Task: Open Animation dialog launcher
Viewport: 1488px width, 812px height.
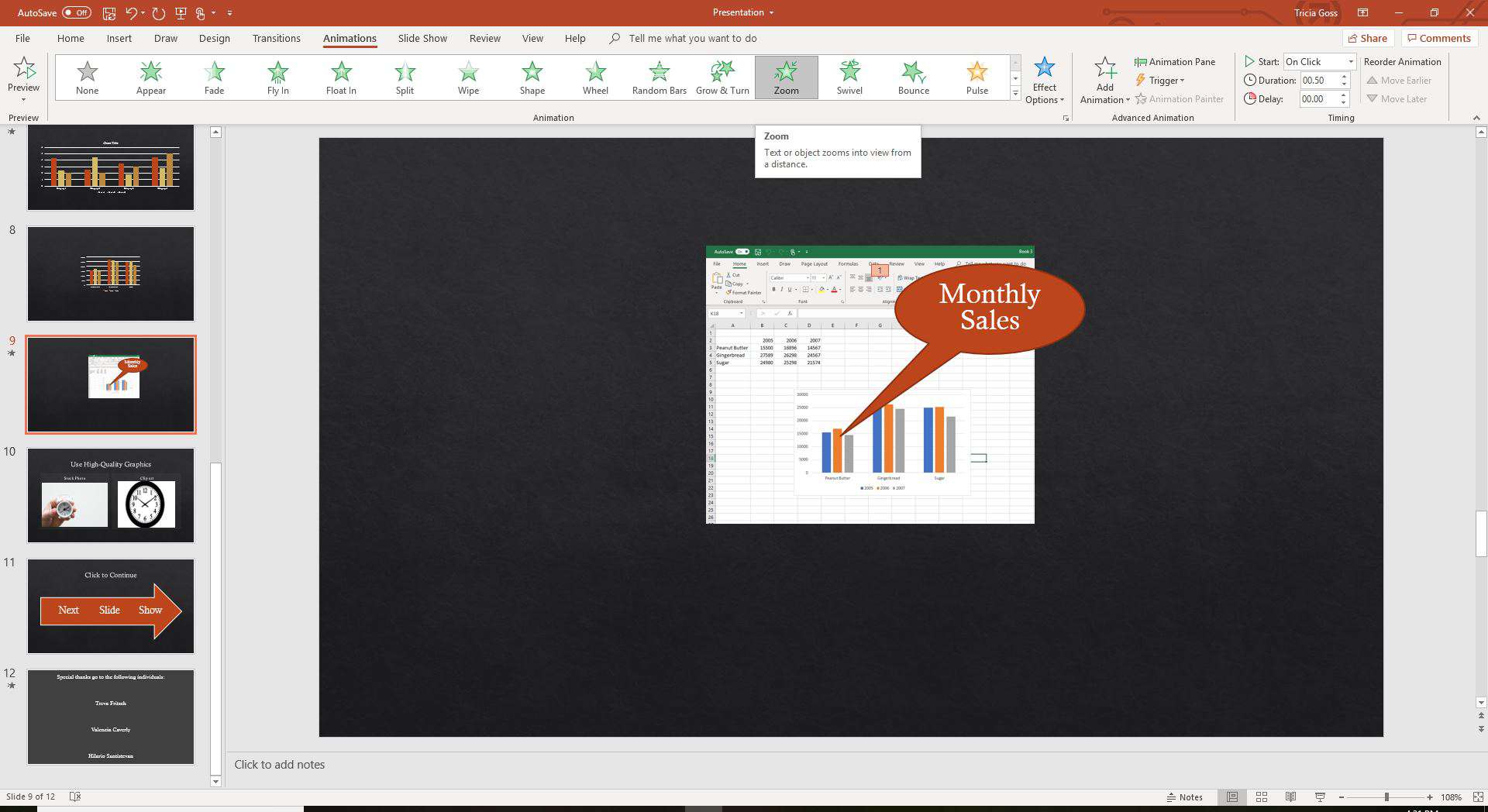Action: 1066,118
